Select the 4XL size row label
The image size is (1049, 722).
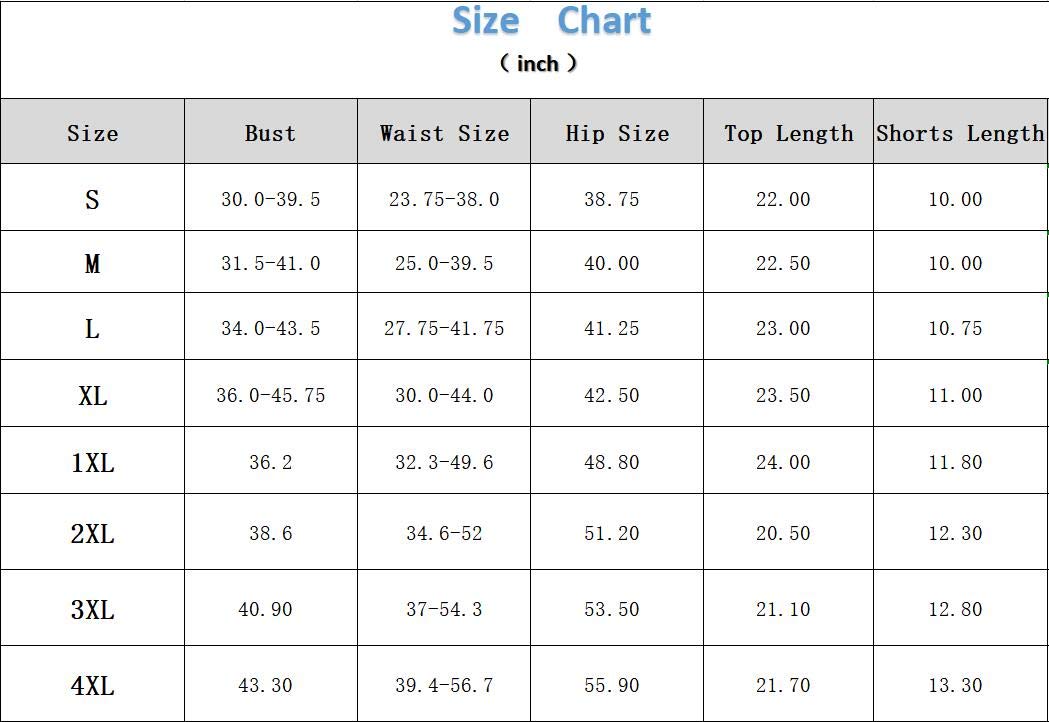point(92,686)
